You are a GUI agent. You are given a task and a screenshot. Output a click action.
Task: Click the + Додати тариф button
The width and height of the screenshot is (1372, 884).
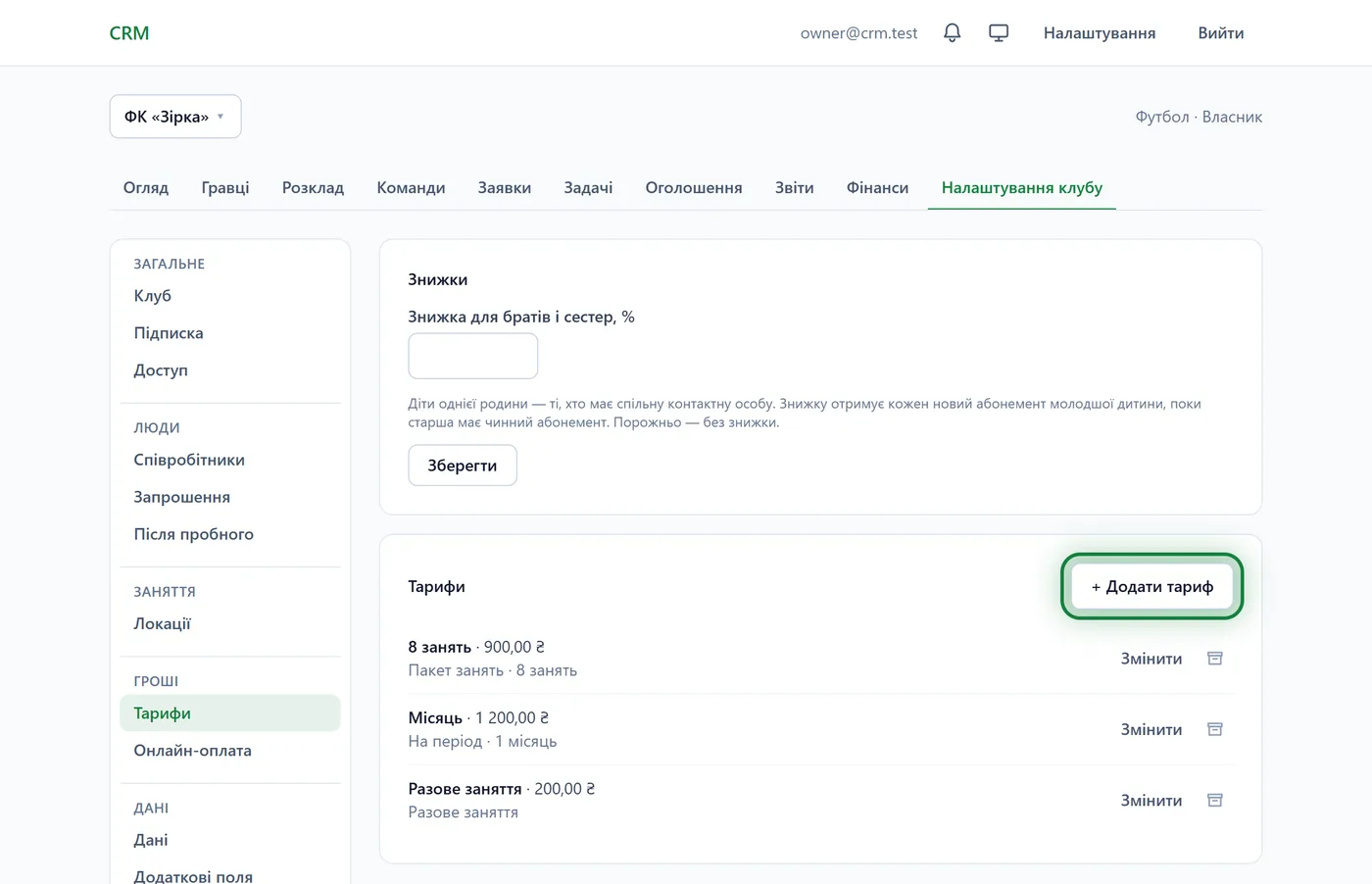[x=1151, y=586]
